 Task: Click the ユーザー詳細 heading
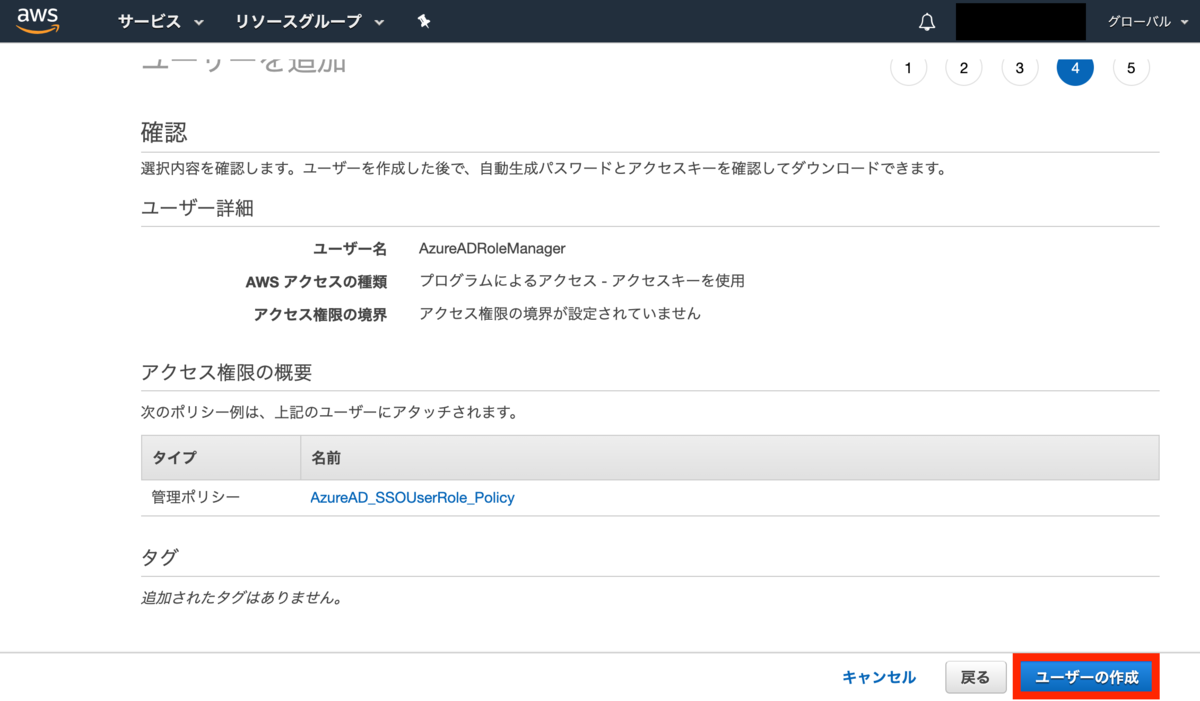[197, 208]
